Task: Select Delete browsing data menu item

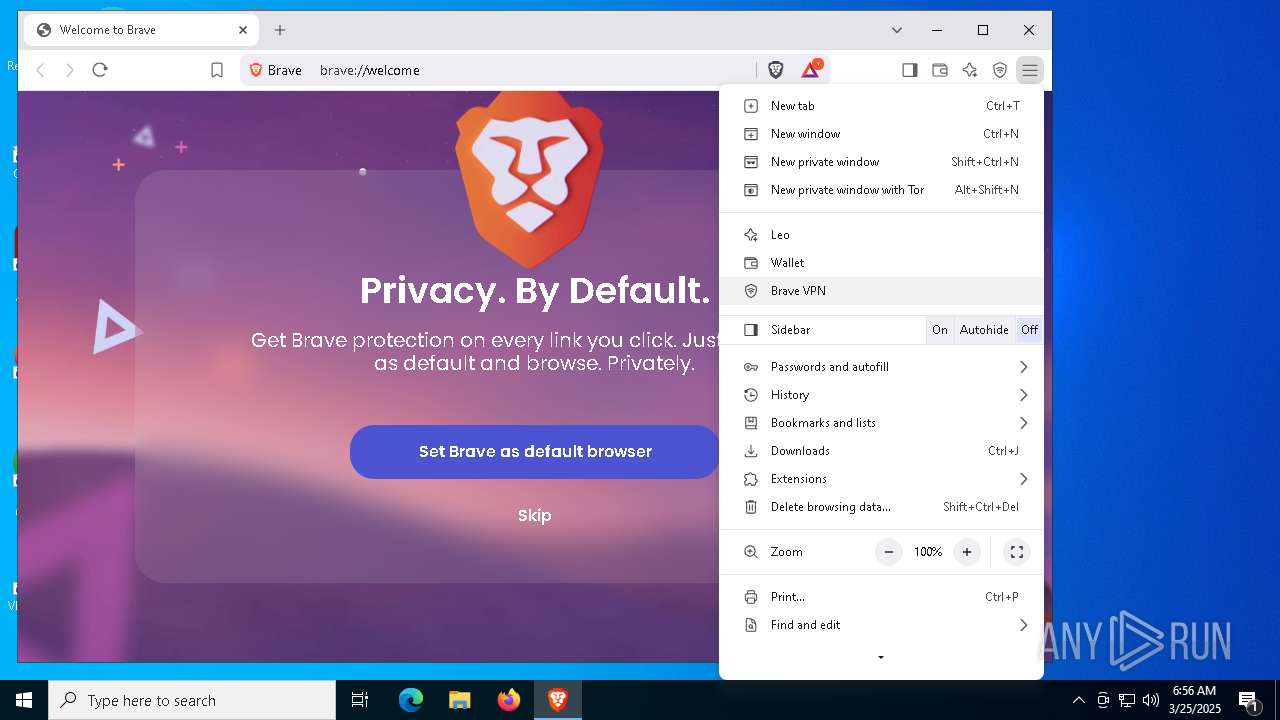Action: [881, 507]
